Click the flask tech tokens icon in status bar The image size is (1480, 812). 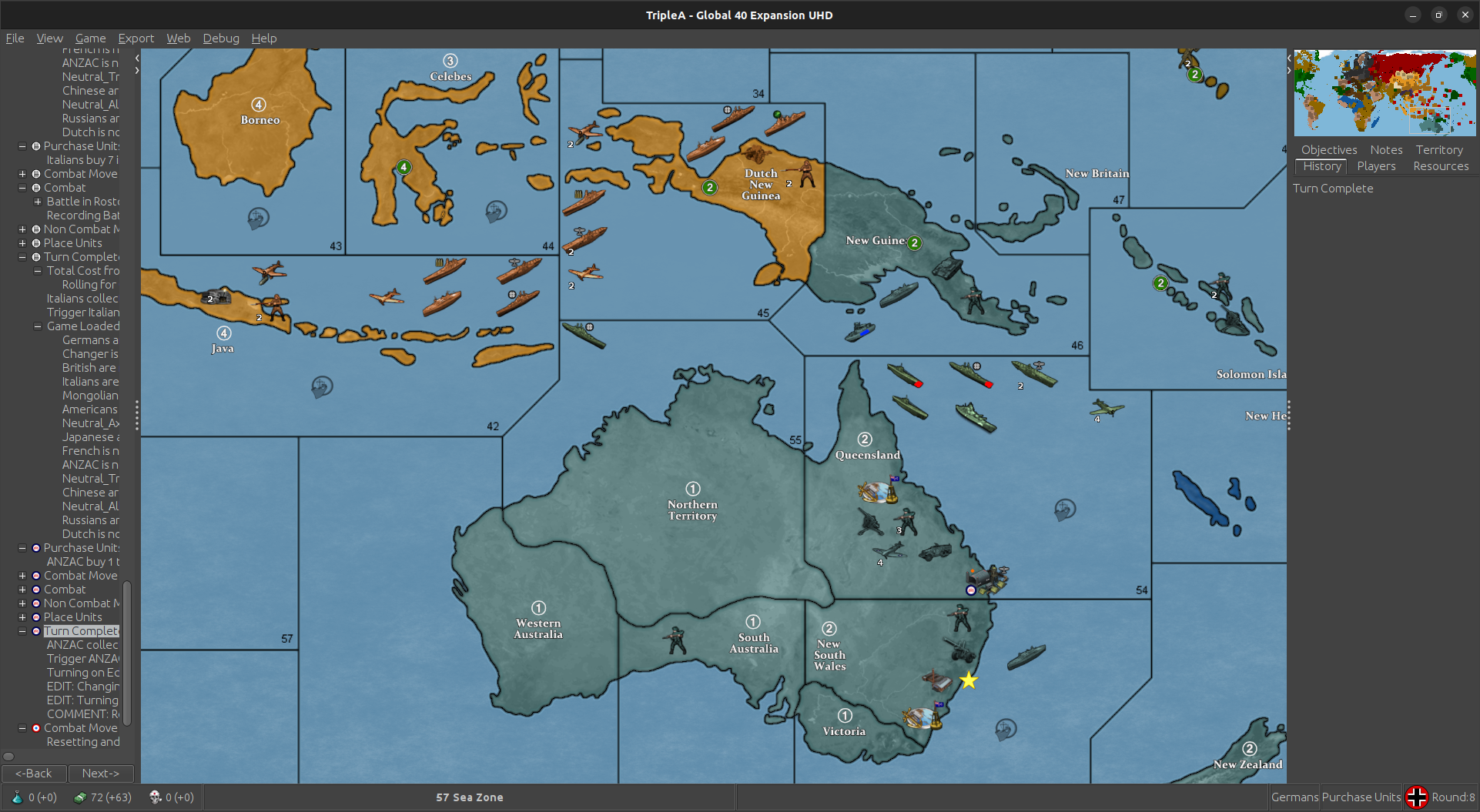[x=17, y=797]
